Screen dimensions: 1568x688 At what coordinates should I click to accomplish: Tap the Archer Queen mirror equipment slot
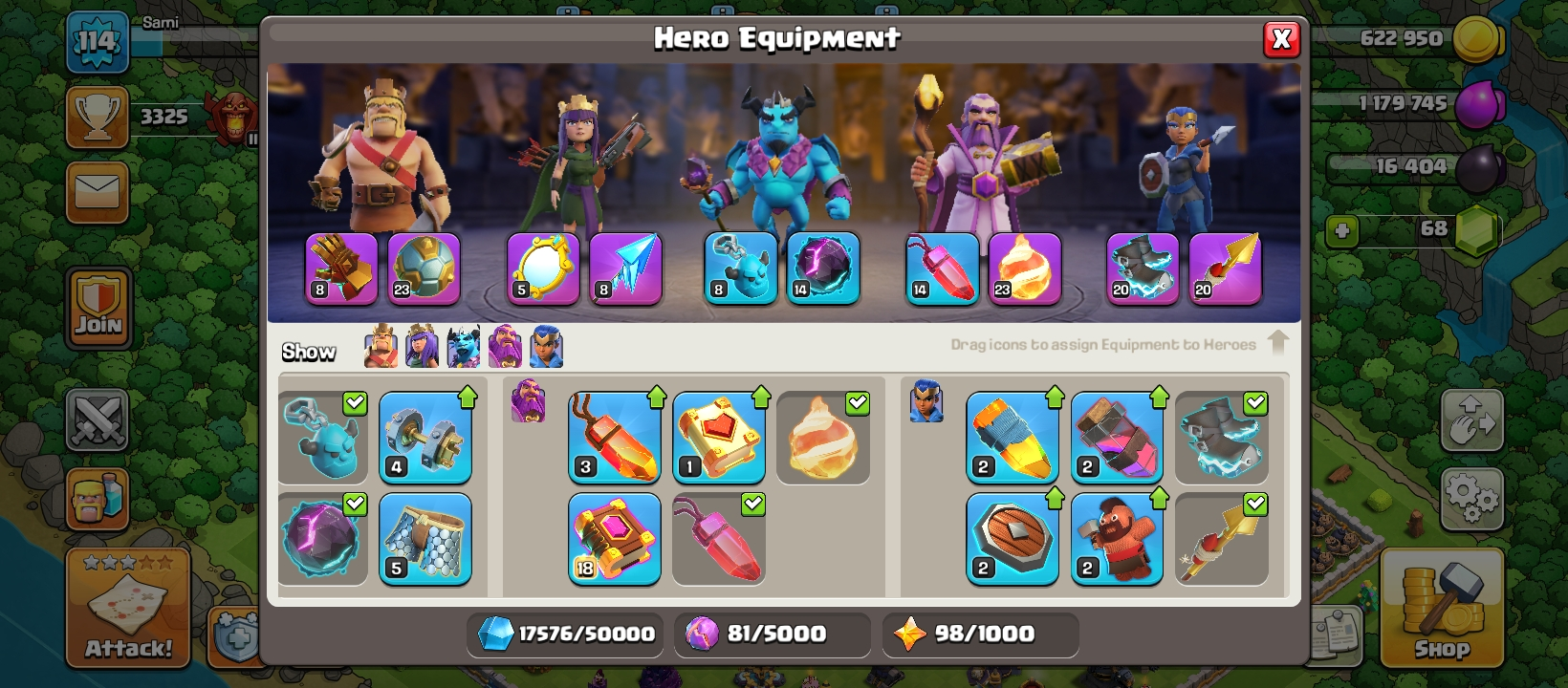(543, 269)
